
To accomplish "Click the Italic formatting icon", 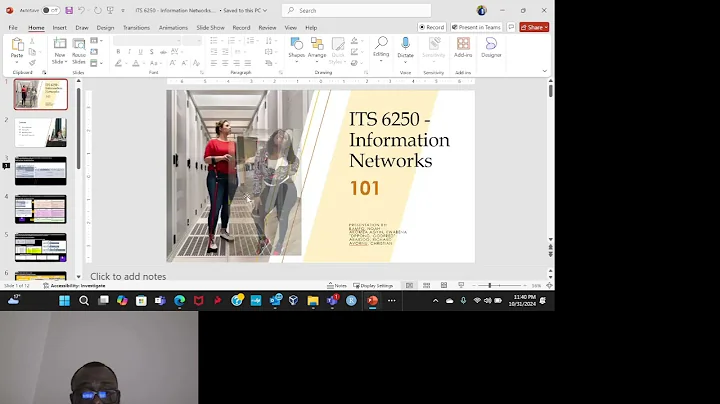I will point(129,52).
